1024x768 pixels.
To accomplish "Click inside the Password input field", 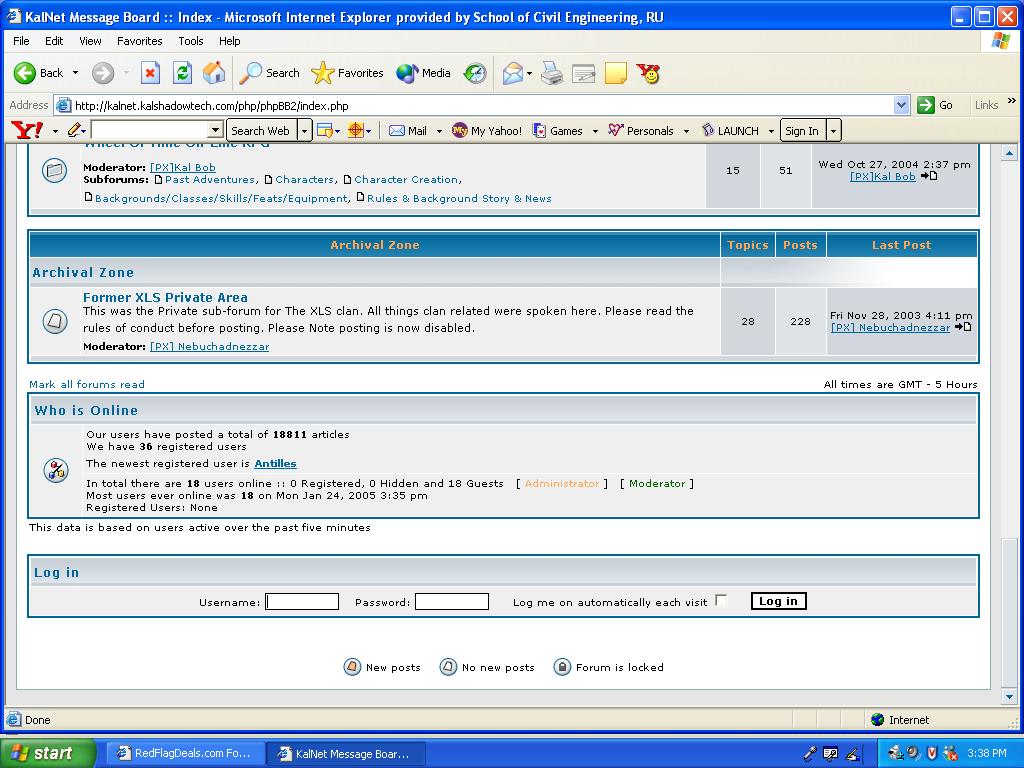I will 452,601.
